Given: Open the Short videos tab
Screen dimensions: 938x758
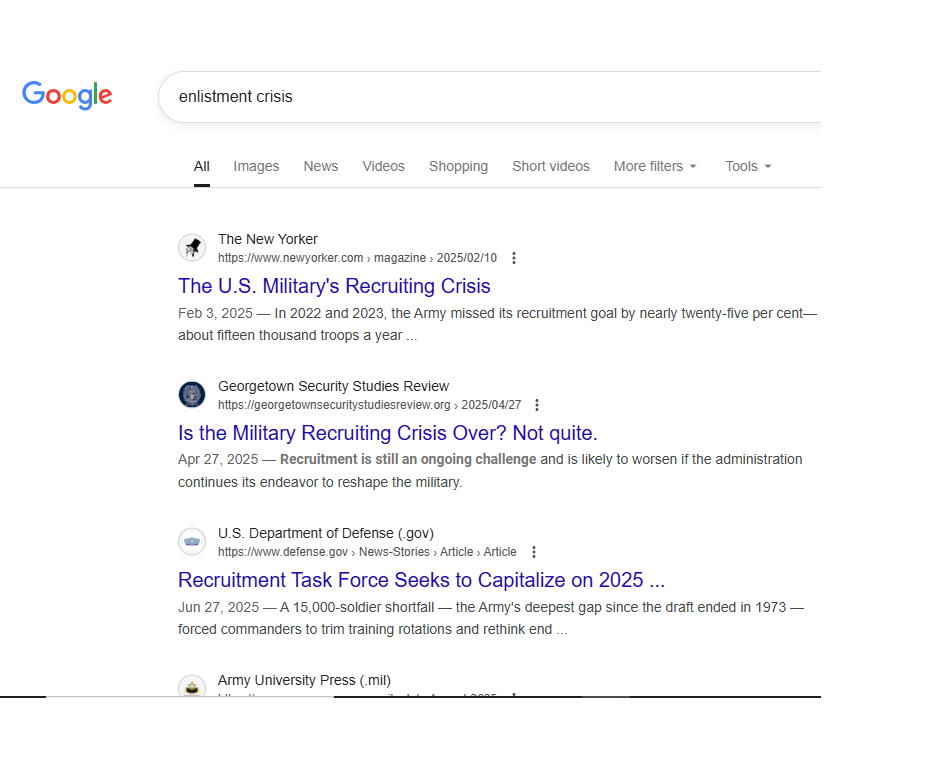Looking at the screenshot, I should pyautogui.click(x=551, y=166).
